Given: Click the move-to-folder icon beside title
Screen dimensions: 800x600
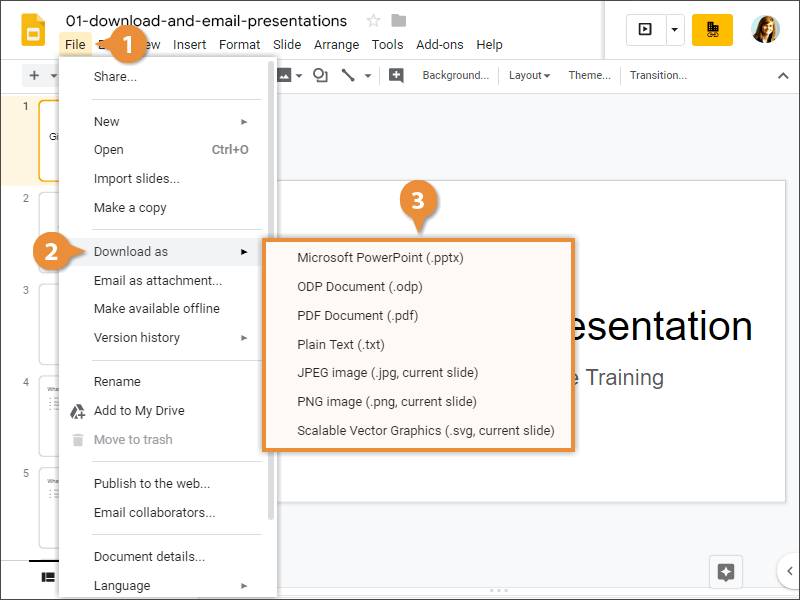Looking at the screenshot, I should pos(399,21).
